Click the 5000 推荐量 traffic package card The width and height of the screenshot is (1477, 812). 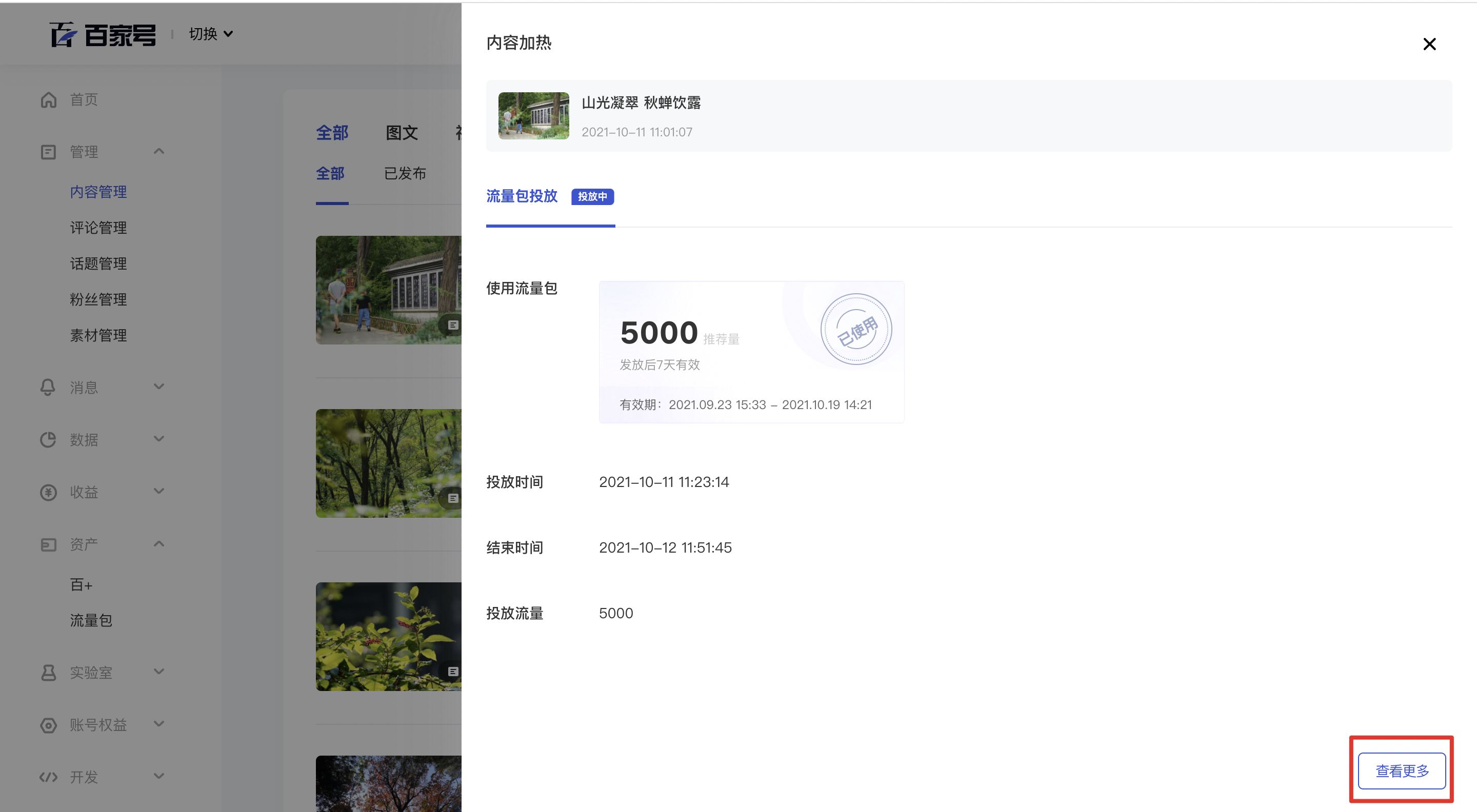click(x=752, y=352)
